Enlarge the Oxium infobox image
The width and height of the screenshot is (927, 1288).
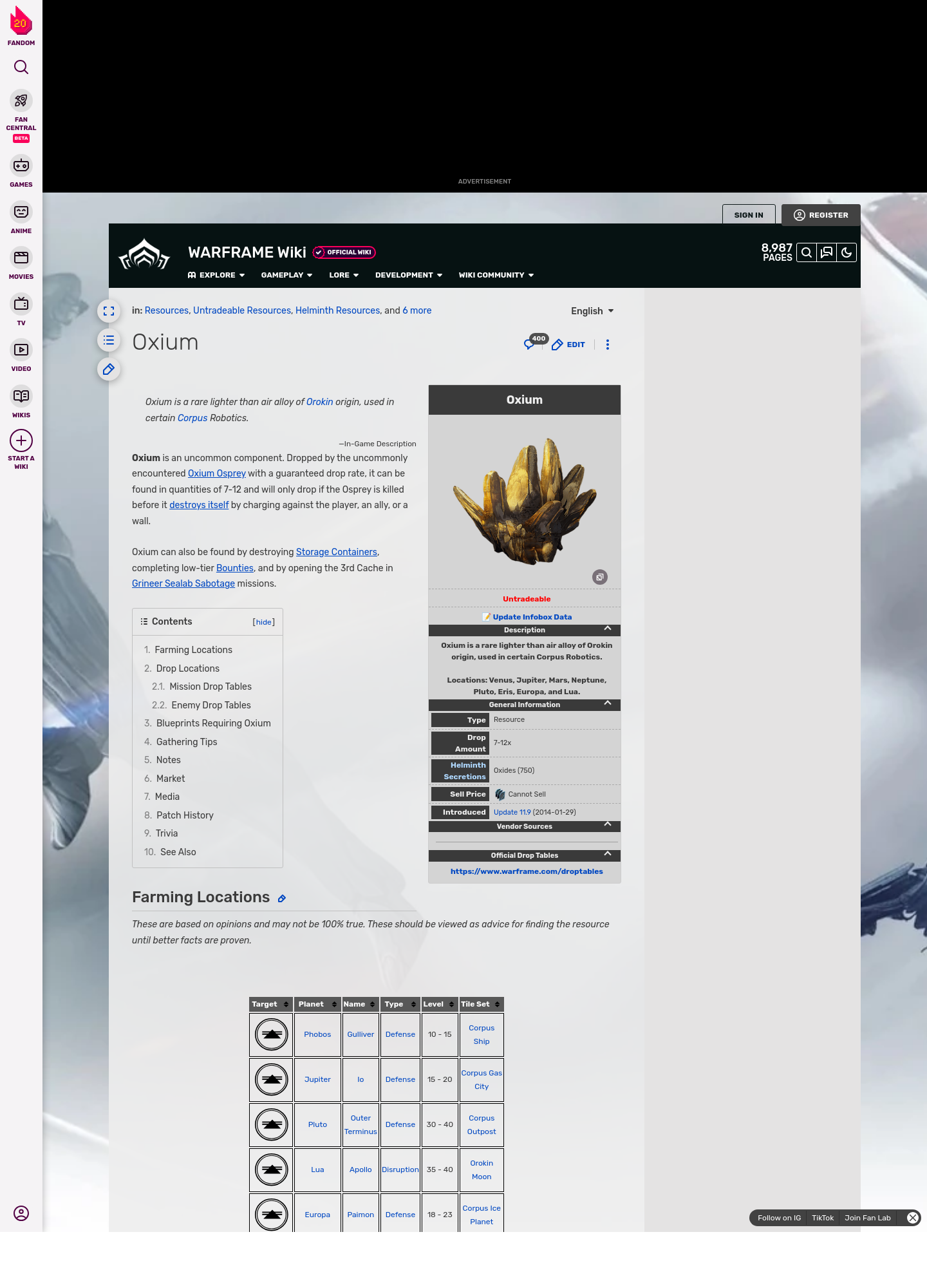[x=600, y=577]
